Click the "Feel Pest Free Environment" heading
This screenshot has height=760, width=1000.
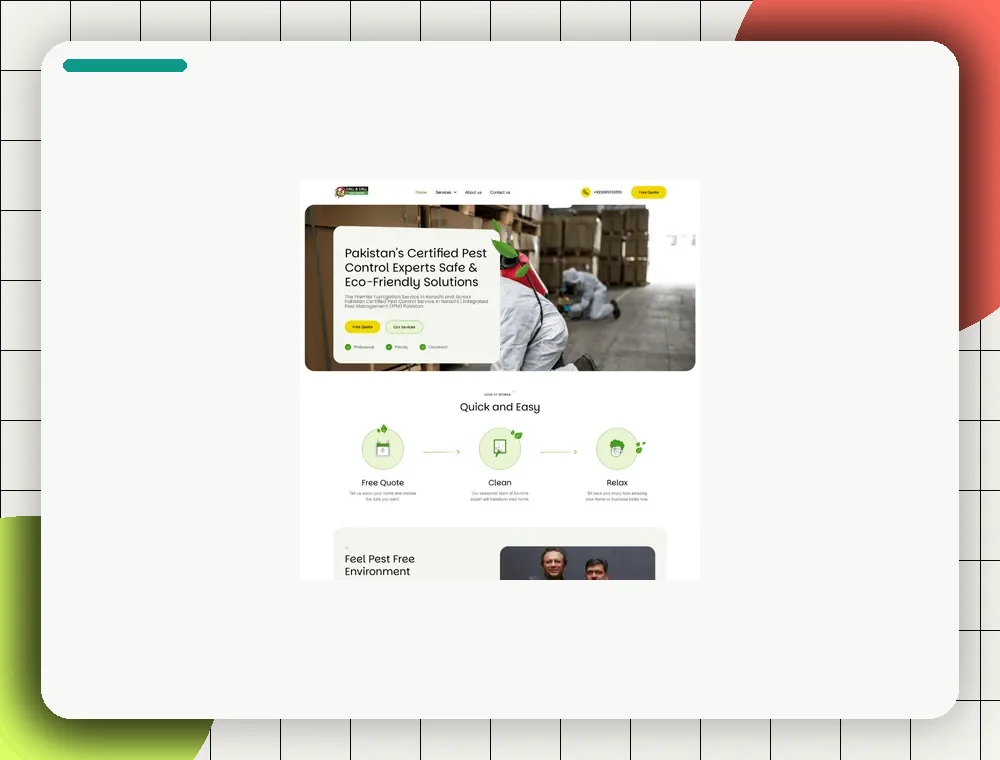coord(379,565)
